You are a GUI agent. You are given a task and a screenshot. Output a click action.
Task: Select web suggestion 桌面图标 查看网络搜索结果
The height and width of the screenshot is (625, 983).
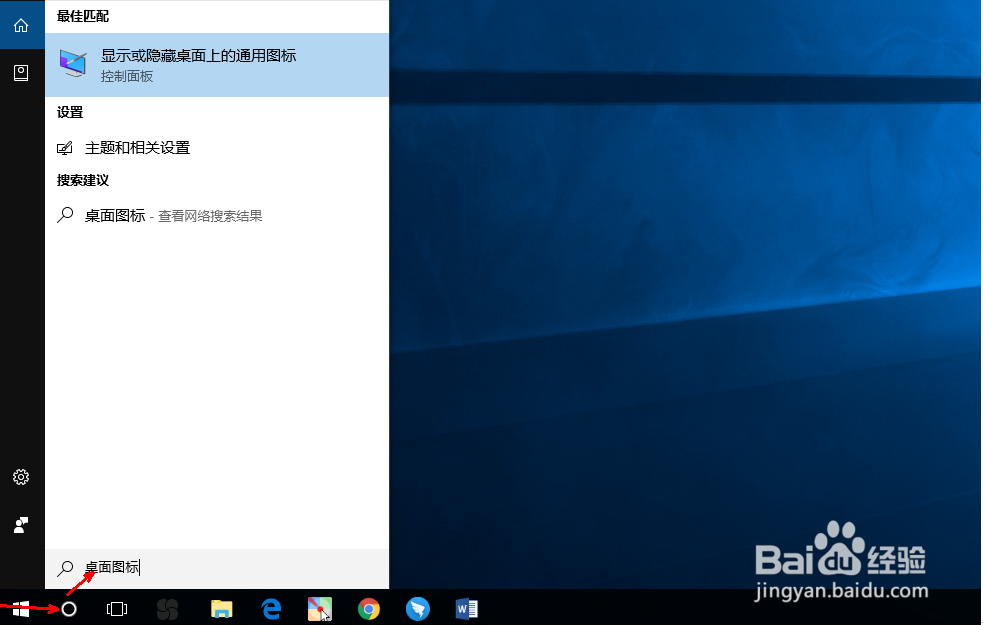217,216
